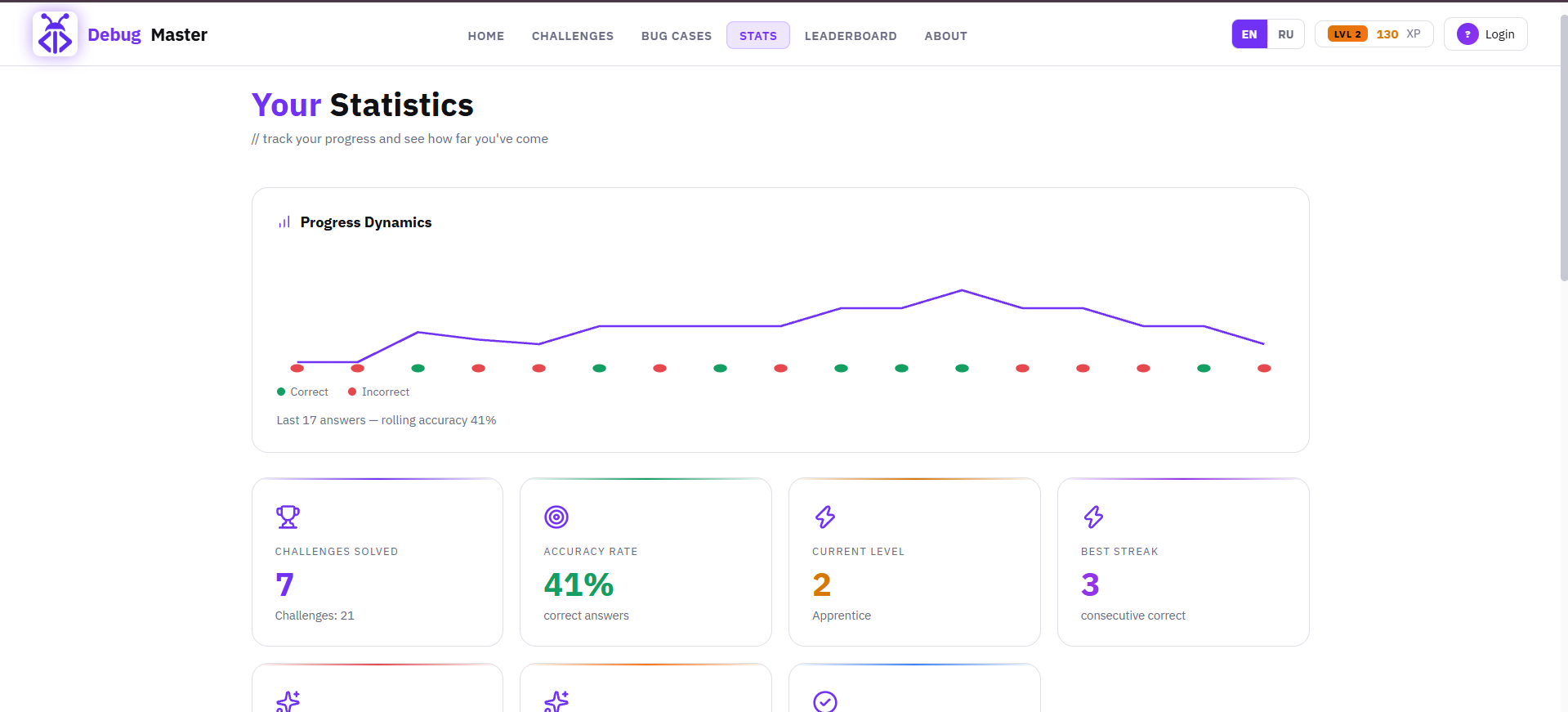Click the LVL 2 orange badge
The image size is (1568, 712).
(1347, 34)
